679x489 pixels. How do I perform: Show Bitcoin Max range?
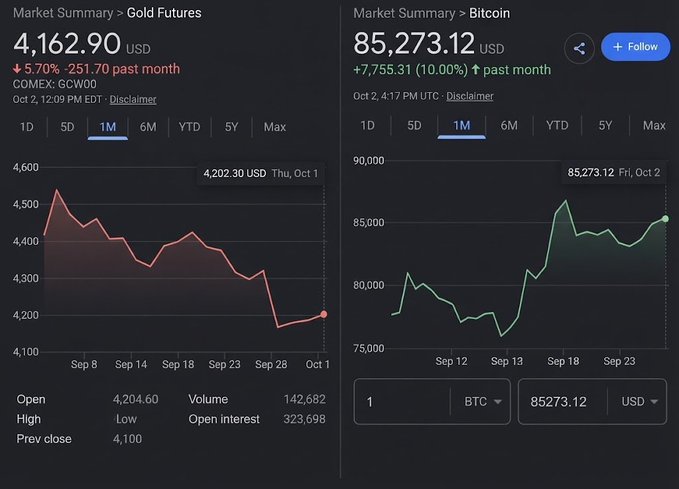tap(654, 126)
